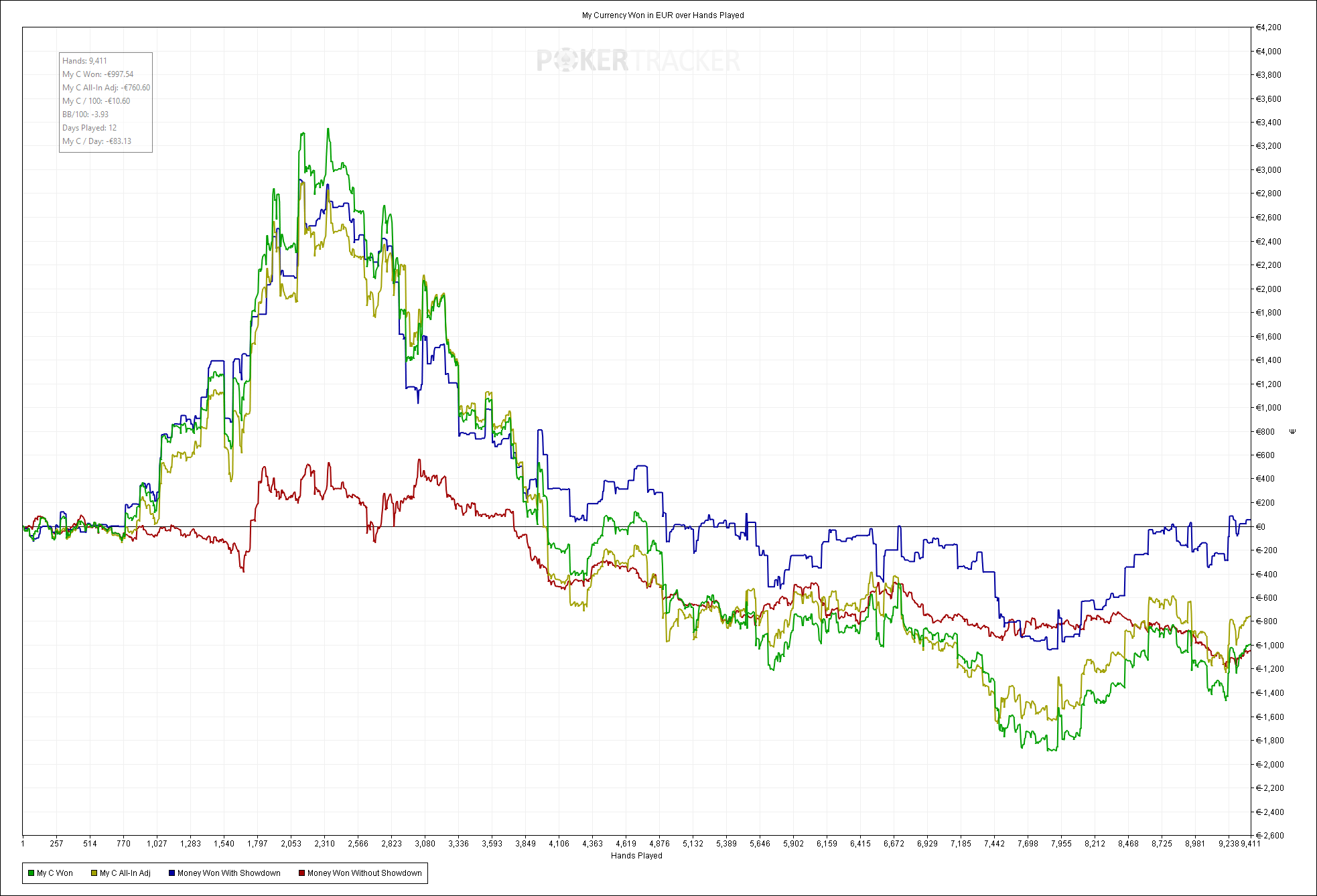Click the €-1,800 y-axis label
Screen dimensions: 1317x896
tap(1269, 741)
